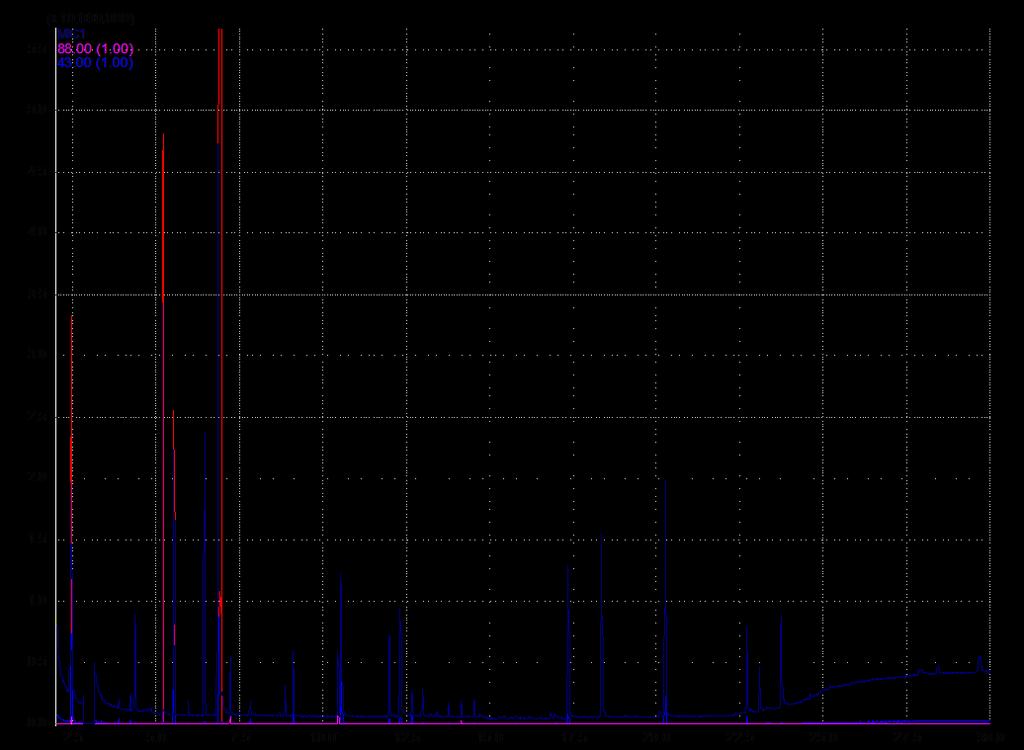The image size is (1024, 750).
Task: Click the blue peak just right of the 10.0 mark
Action: coord(341,648)
